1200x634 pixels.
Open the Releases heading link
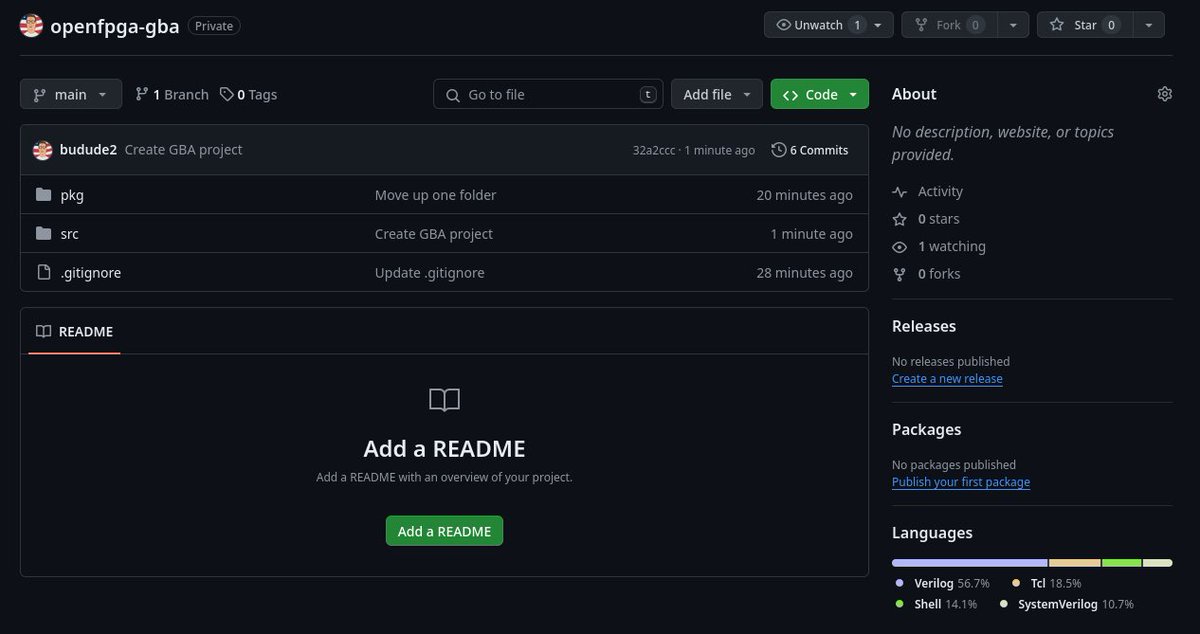(x=924, y=326)
